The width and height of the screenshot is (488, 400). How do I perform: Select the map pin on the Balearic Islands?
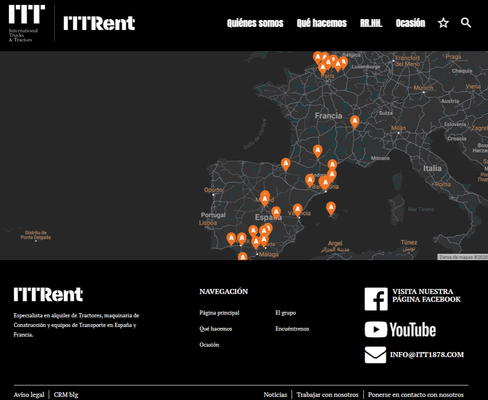pos(331,208)
